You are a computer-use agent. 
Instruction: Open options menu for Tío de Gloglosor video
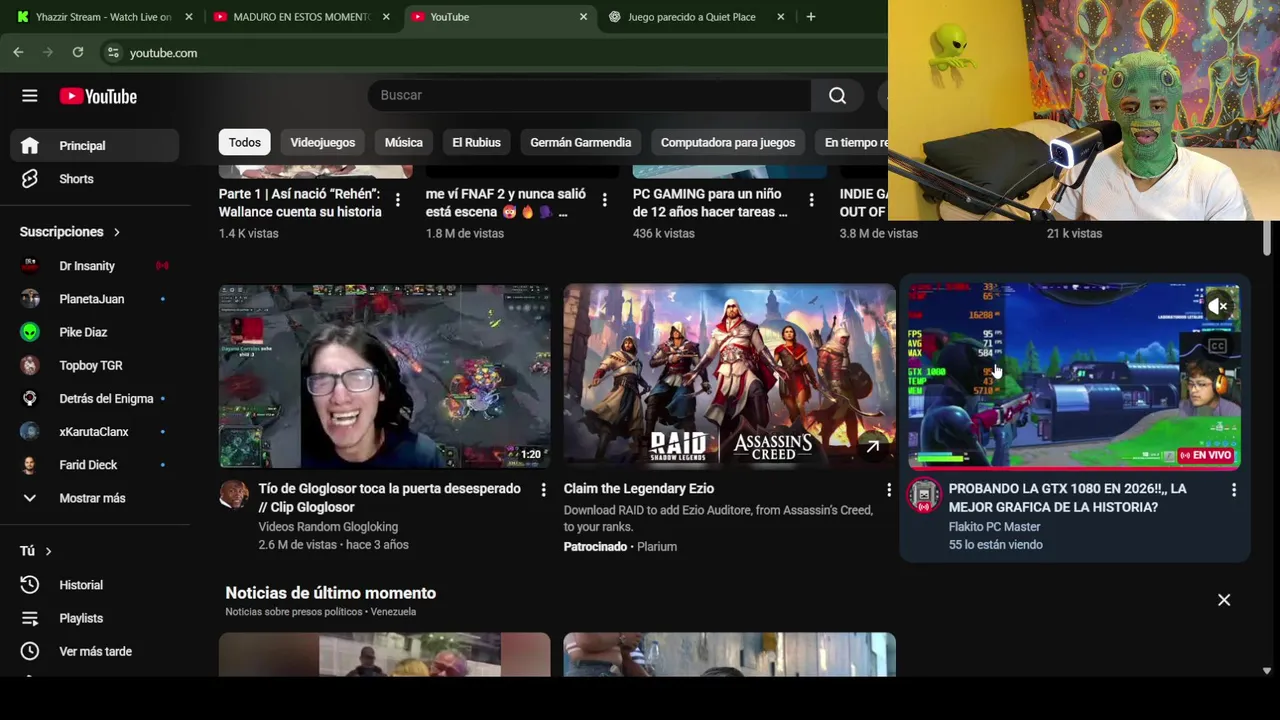(543, 490)
